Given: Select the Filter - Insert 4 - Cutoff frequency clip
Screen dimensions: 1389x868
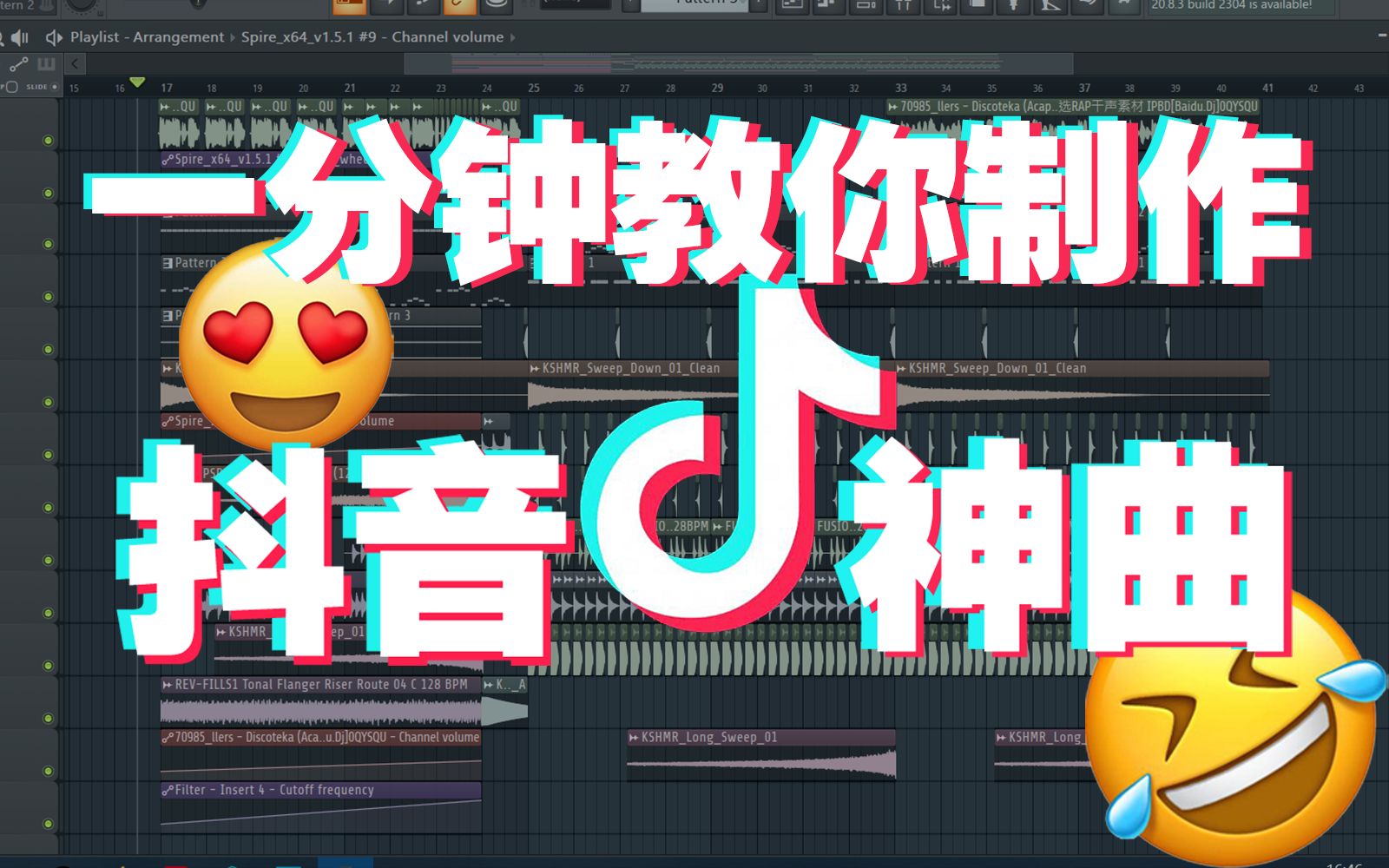Looking at the screenshot, I should pyautogui.click(x=320, y=807).
